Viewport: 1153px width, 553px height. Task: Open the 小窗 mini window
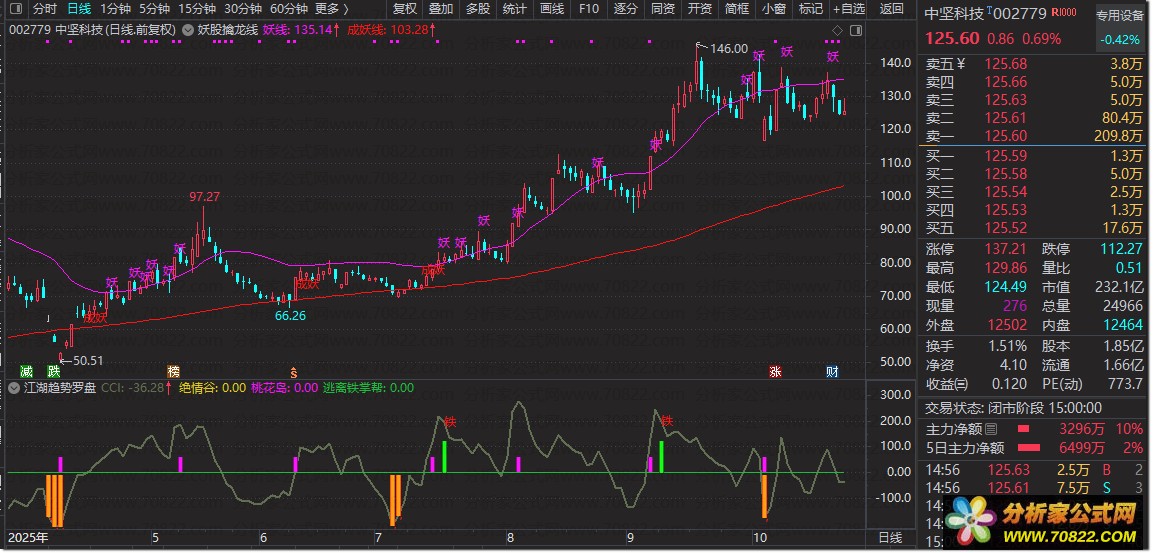tap(774, 10)
